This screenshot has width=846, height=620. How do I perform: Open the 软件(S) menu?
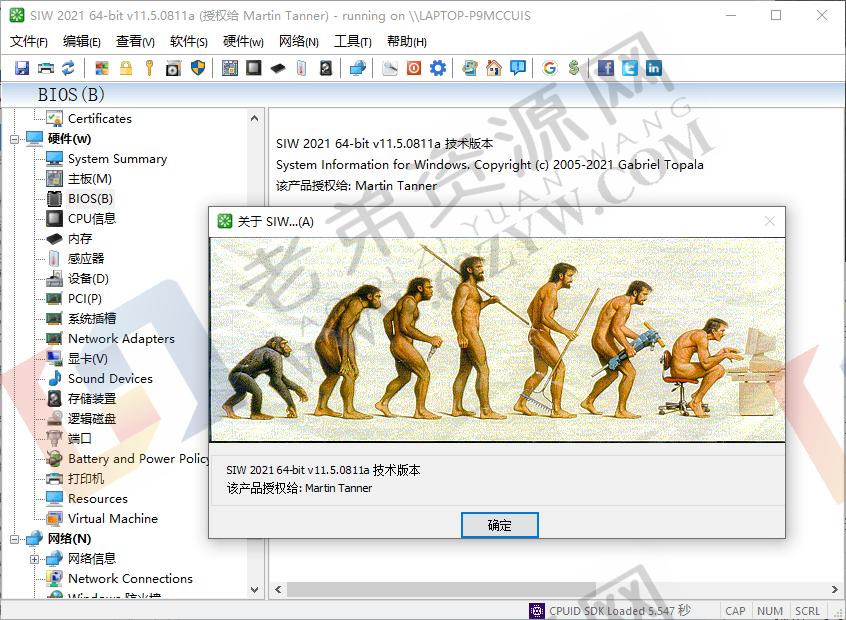click(x=188, y=42)
